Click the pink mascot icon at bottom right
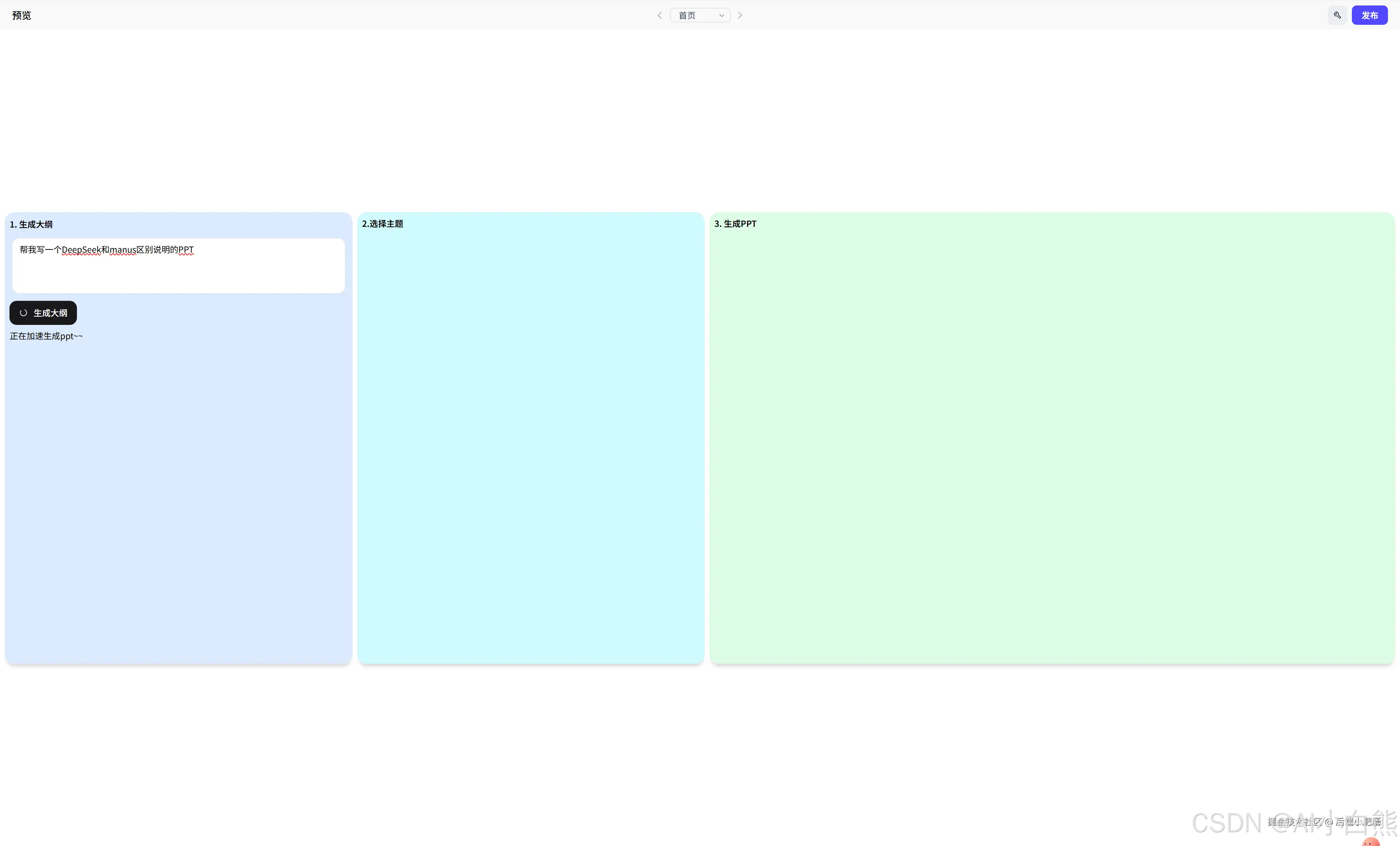The width and height of the screenshot is (1400, 846). pos(1370,842)
